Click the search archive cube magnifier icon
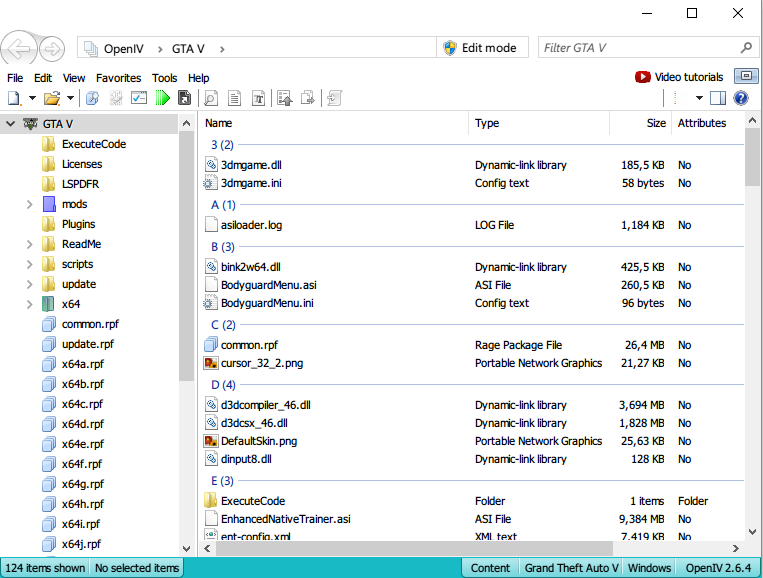The width and height of the screenshot is (763, 578). (92, 98)
